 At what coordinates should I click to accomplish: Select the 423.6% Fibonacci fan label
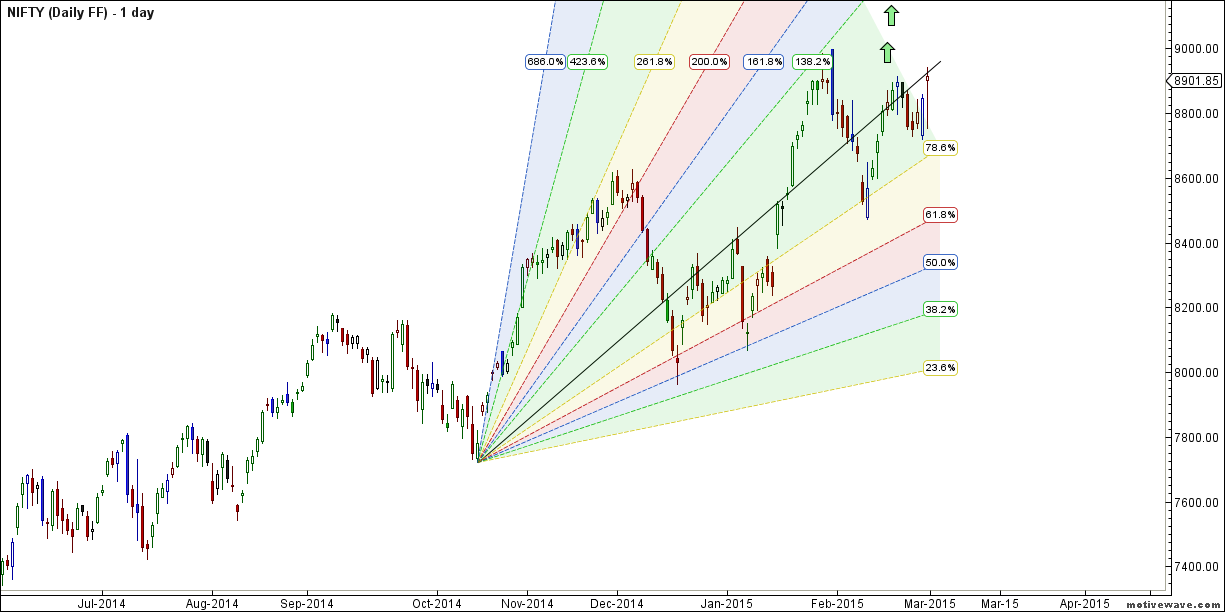(x=588, y=60)
